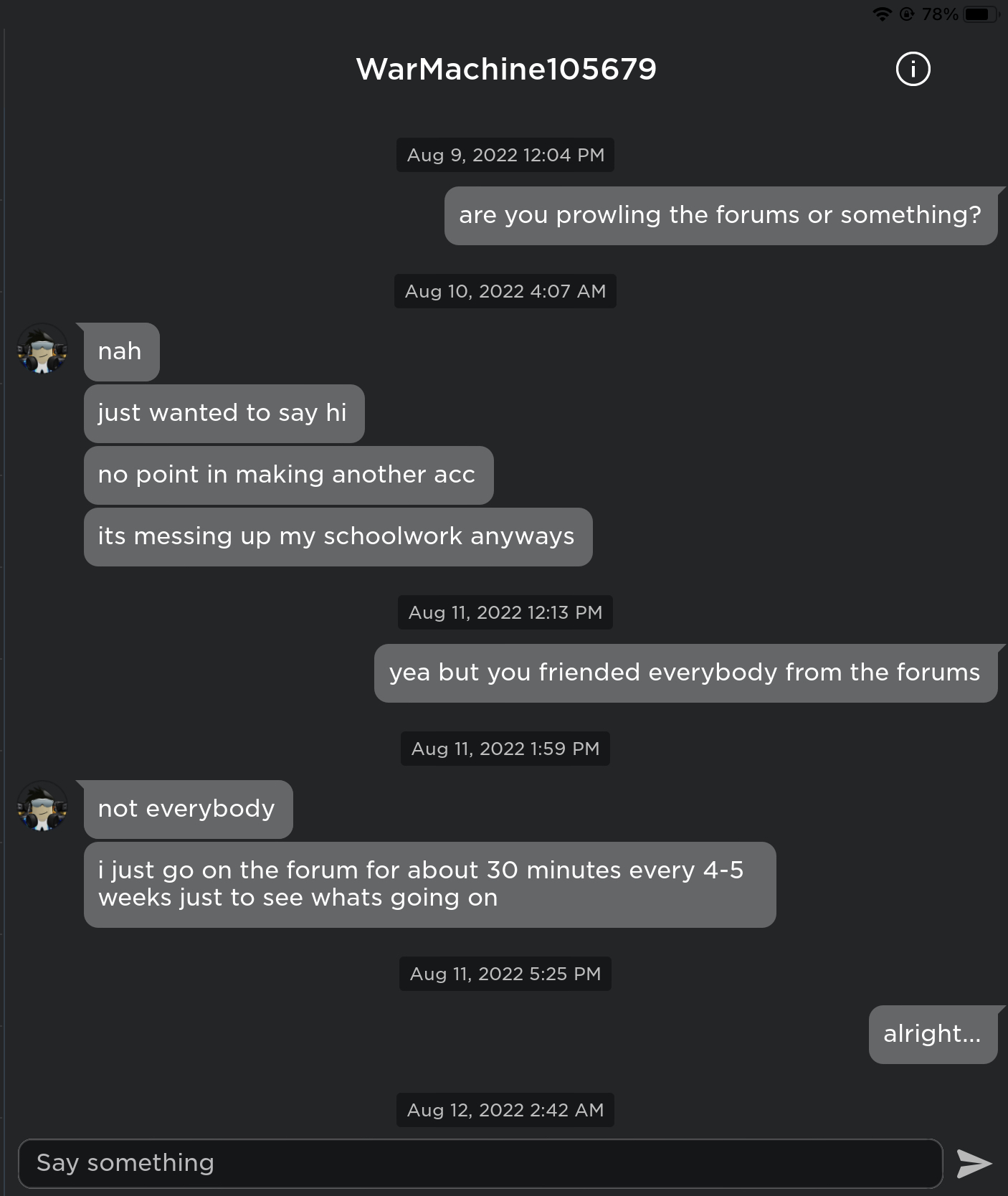
Task: Click avatar beside "nah" message
Action: point(42,349)
